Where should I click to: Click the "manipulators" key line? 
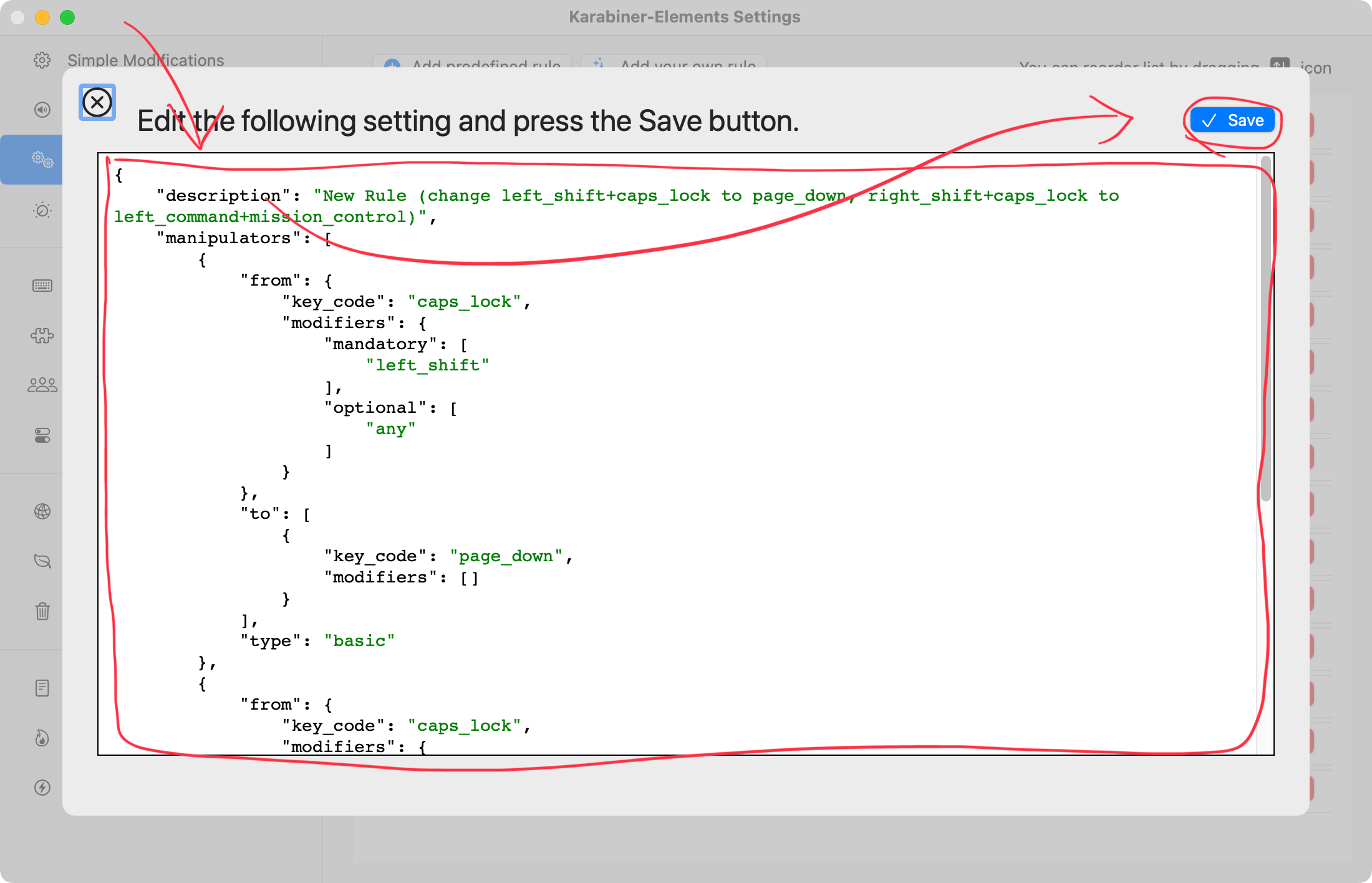click(244, 238)
